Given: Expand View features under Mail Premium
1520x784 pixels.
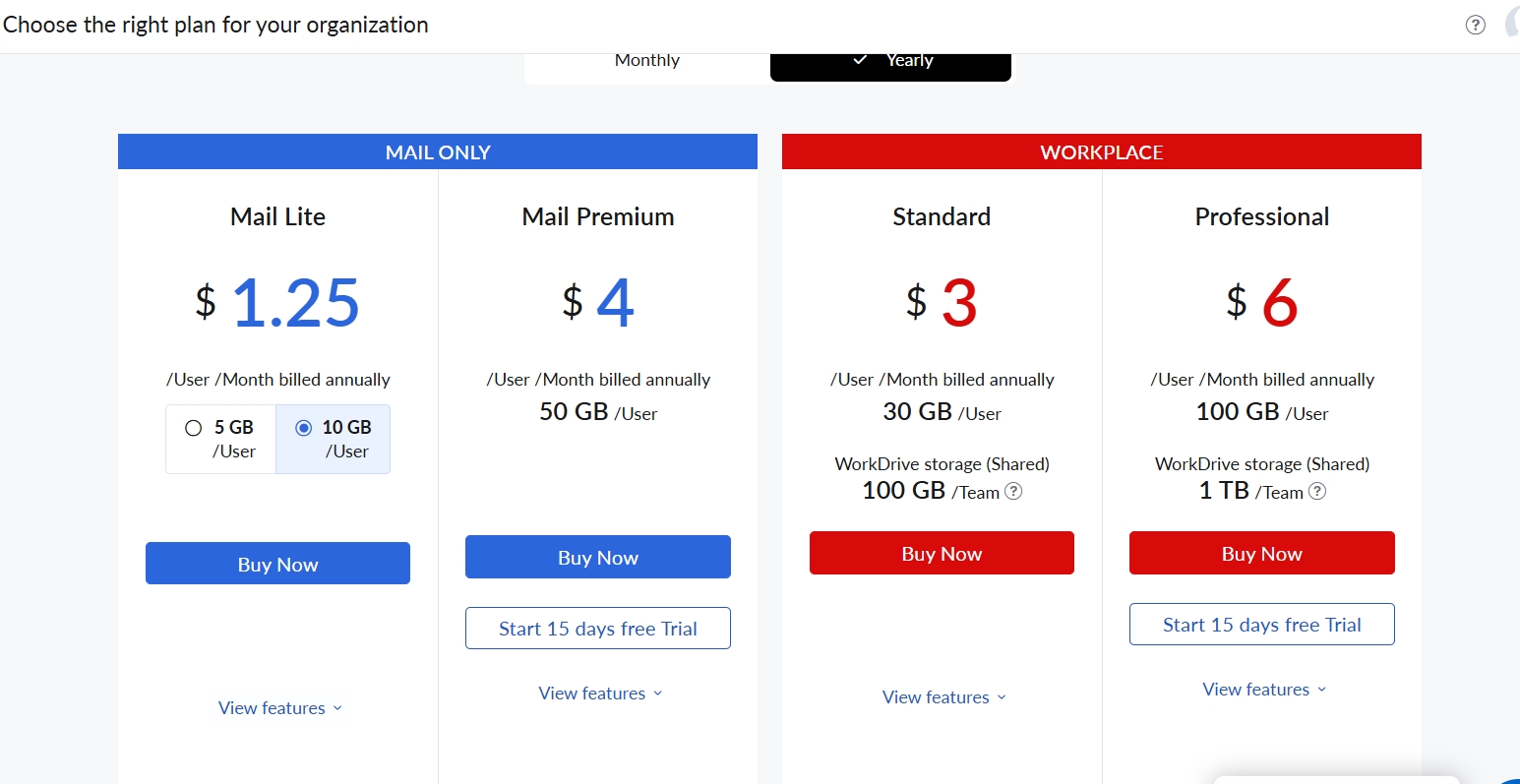Looking at the screenshot, I should click(x=599, y=694).
